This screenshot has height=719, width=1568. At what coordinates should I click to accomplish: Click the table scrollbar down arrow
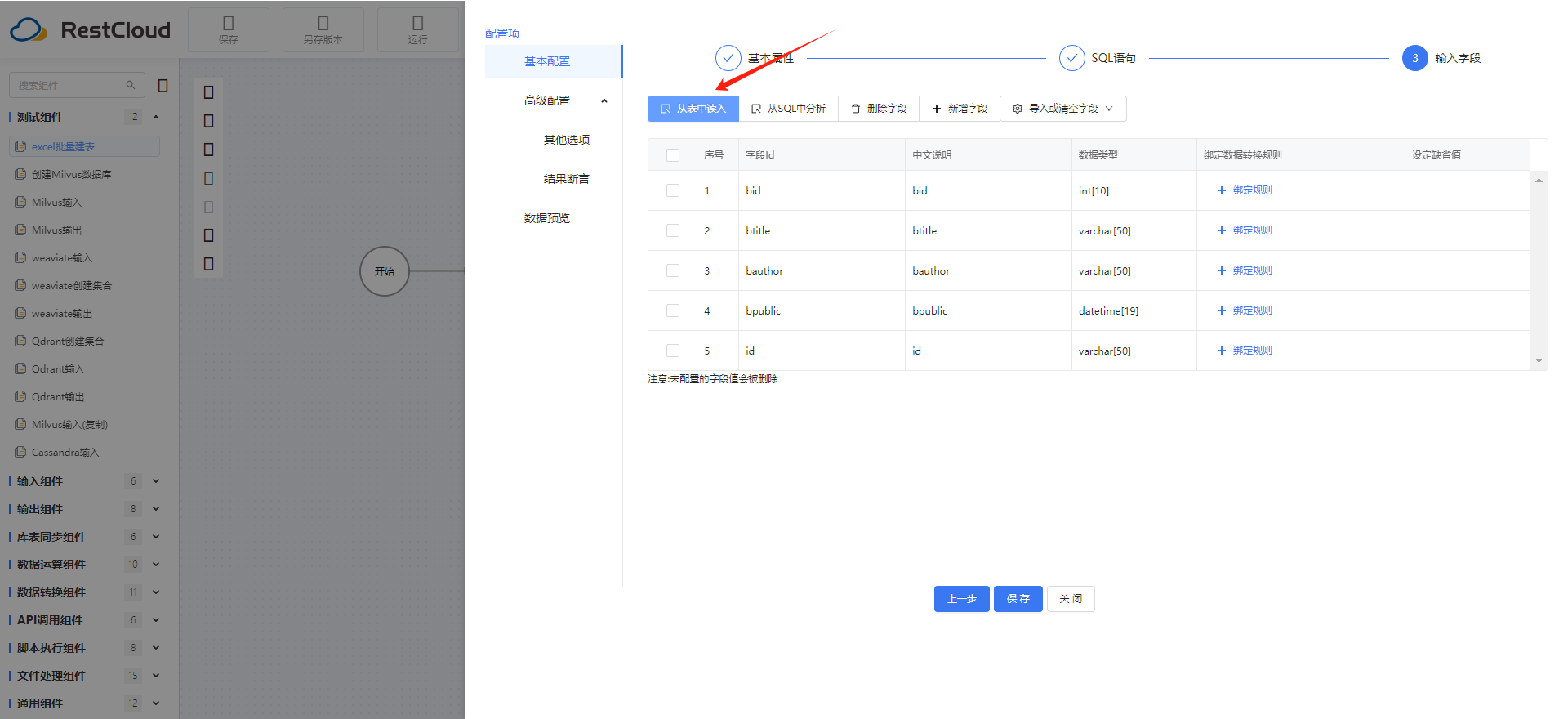click(x=1539, y=360)
